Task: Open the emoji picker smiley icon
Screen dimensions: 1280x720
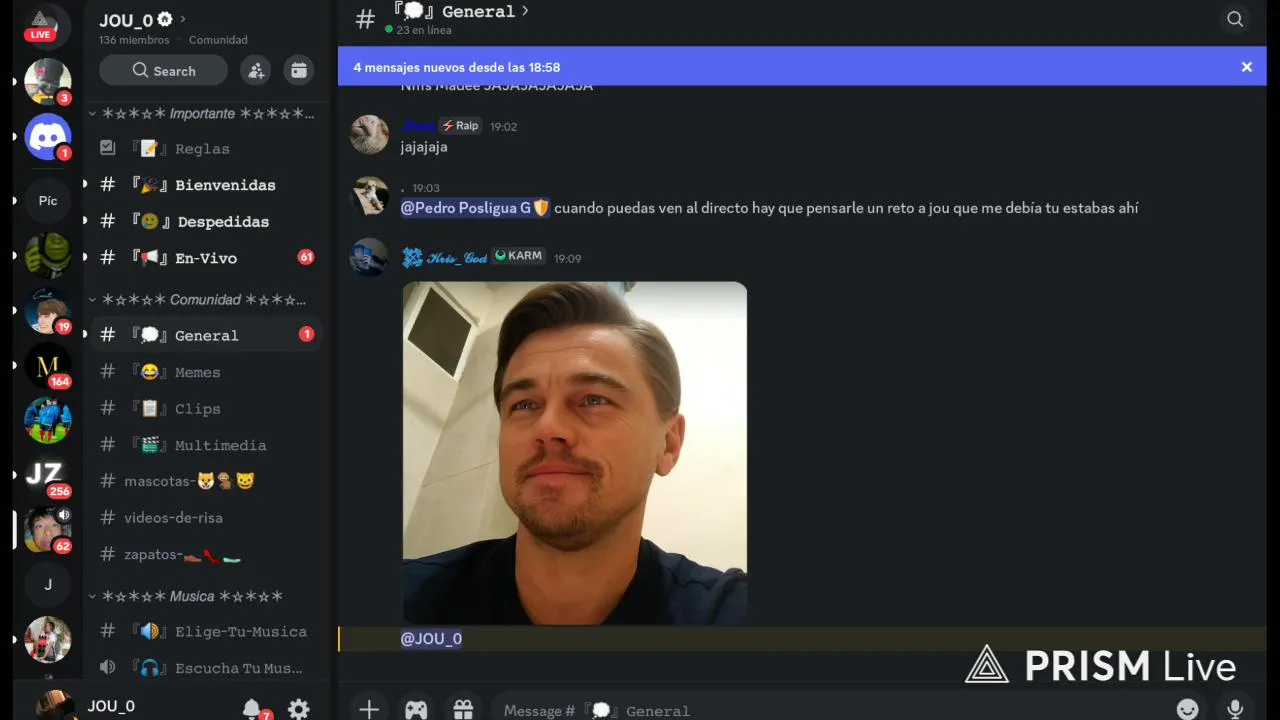Action: (1187, 709)
